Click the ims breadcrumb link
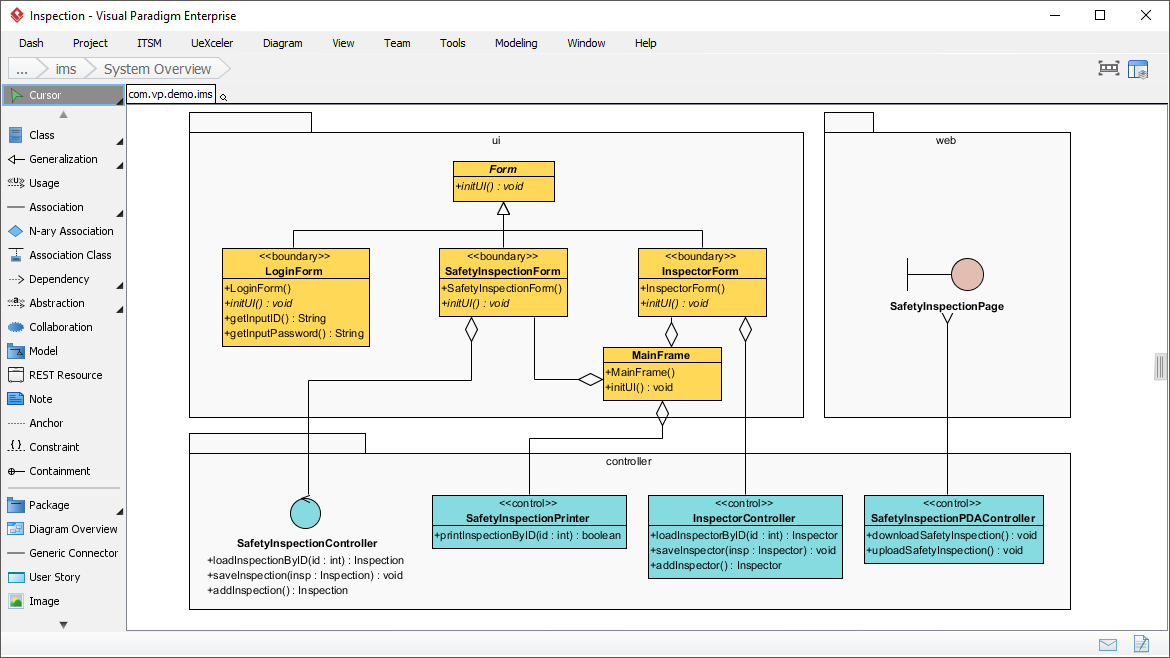Viewport: 1170px width, 658px height. (x=65, y=68)
